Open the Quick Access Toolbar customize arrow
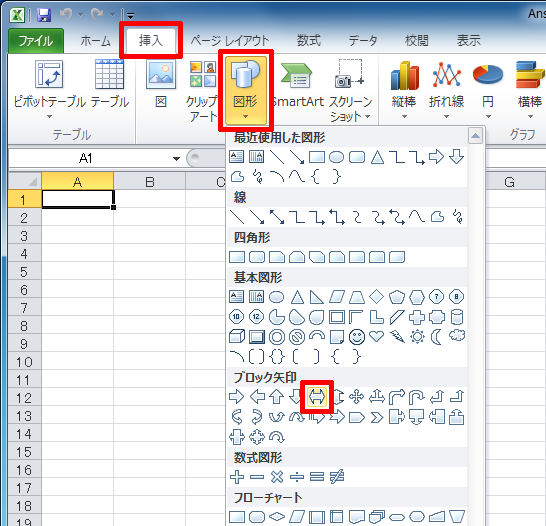 pos(131,15)
